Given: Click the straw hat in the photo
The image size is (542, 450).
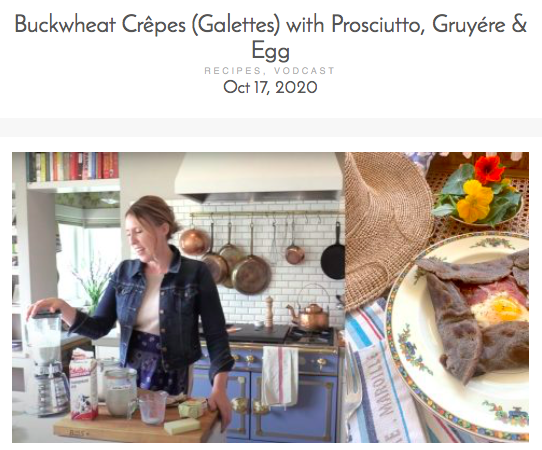Looking at the screenshot, I should pyautogui.click(x=385, y=228).
